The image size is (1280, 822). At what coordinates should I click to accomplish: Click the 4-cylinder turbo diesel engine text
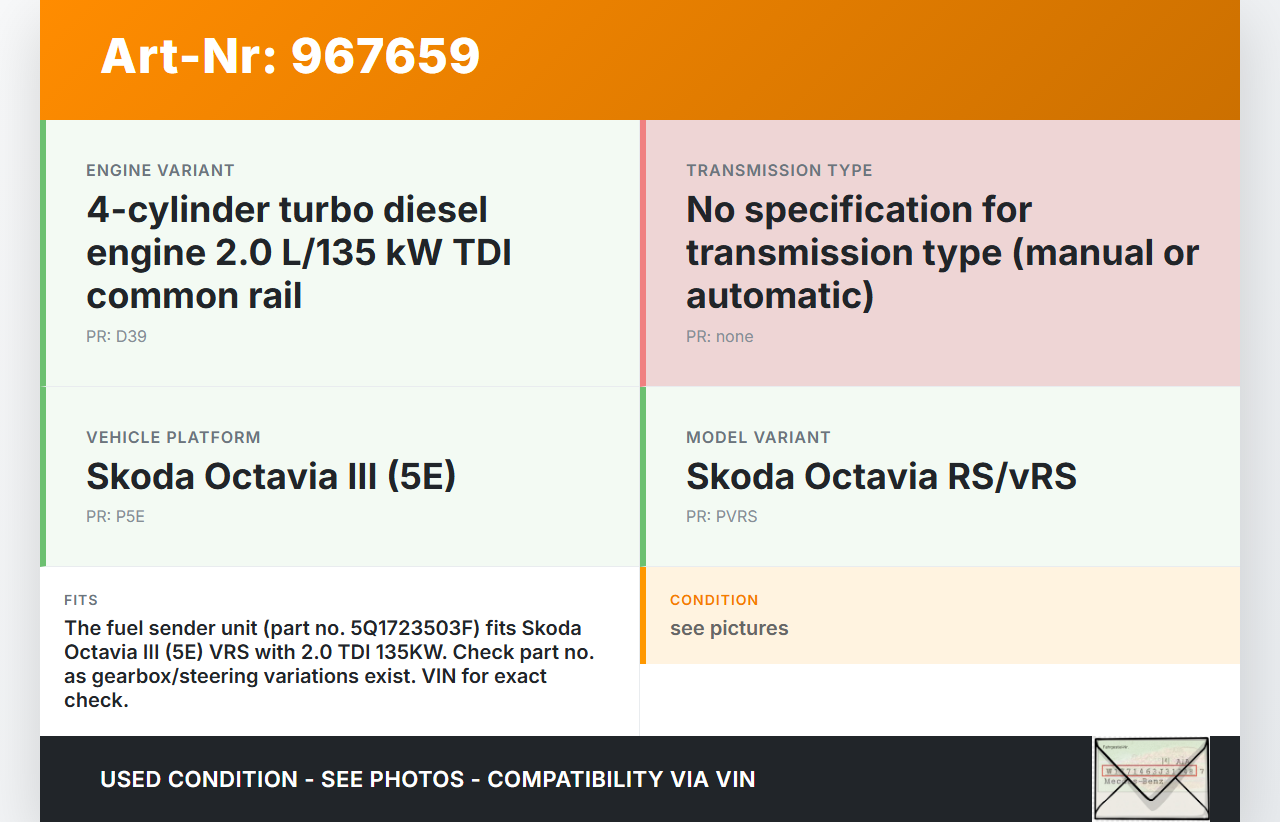coord(299,252)
